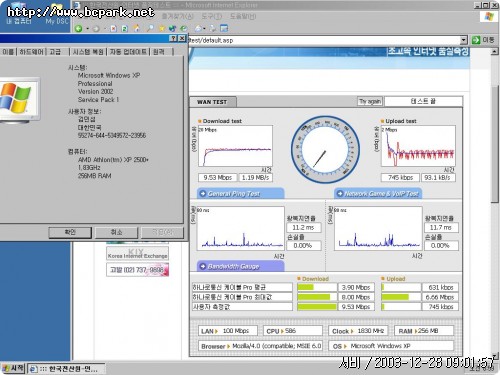This screenshot has height=375, width=500.
Task: Click the 하나로통신 케이블 Pro 평균 download bar
Action: 305,287
